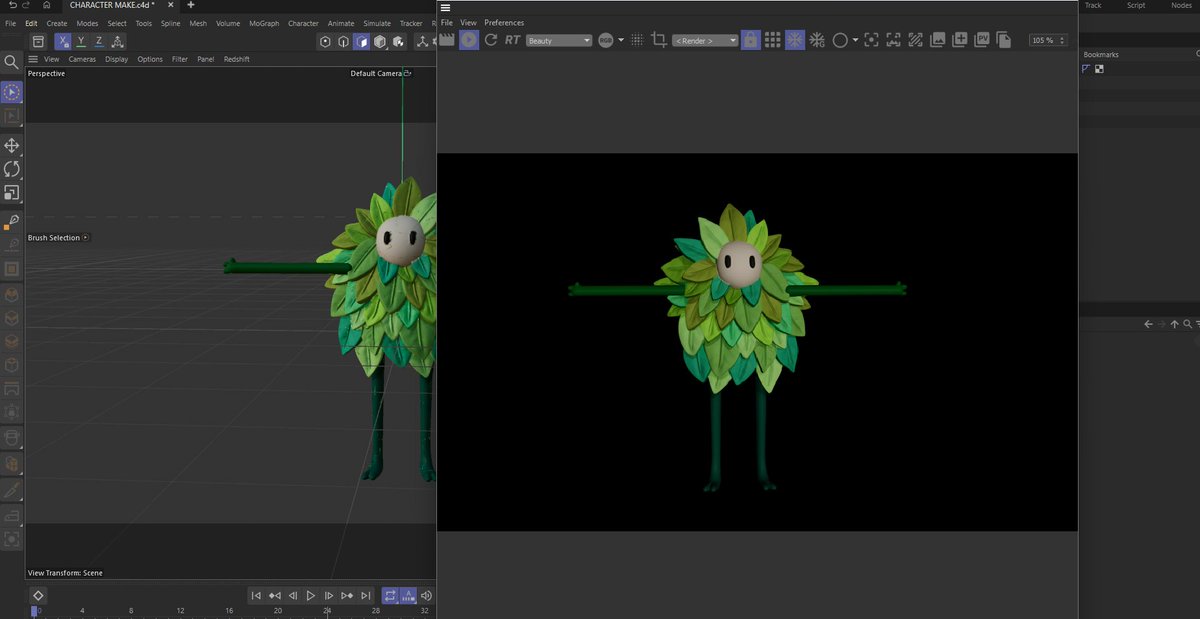Screen dimensions: 1200x619
Task: Save render snapshot image icon
Action: [938, 40]
